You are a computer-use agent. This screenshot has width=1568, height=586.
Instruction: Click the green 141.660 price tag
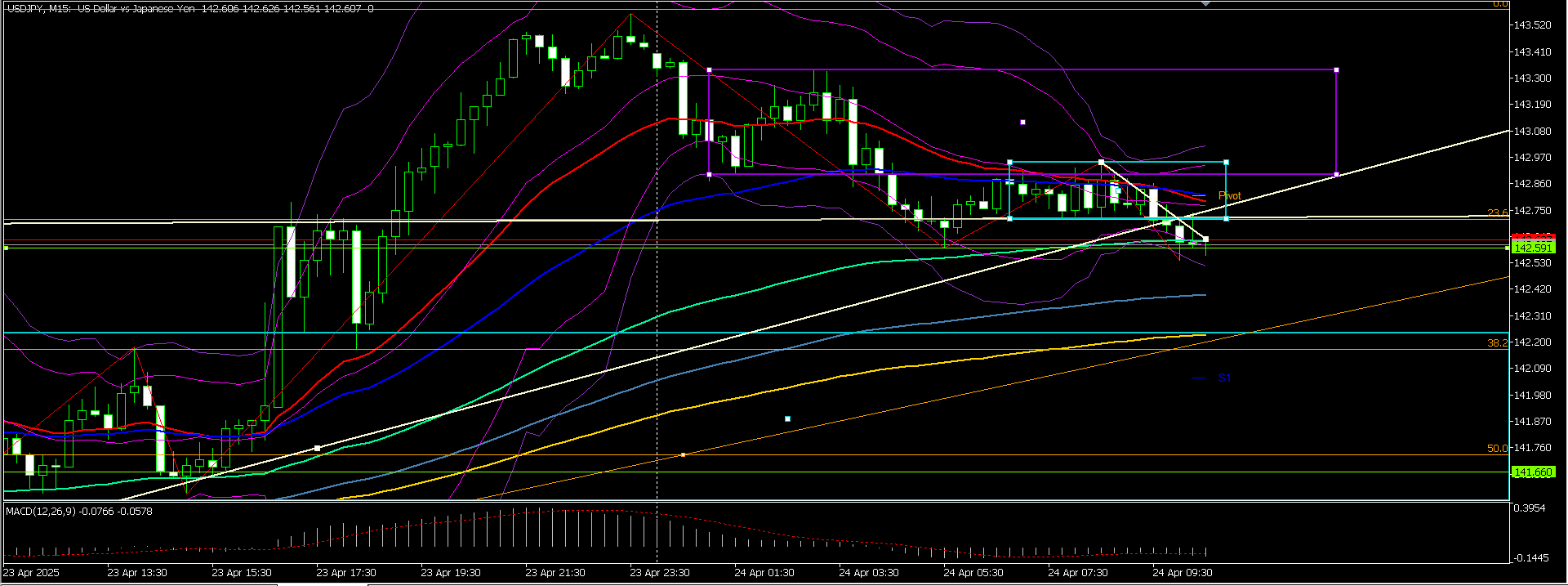point(1532,472)
